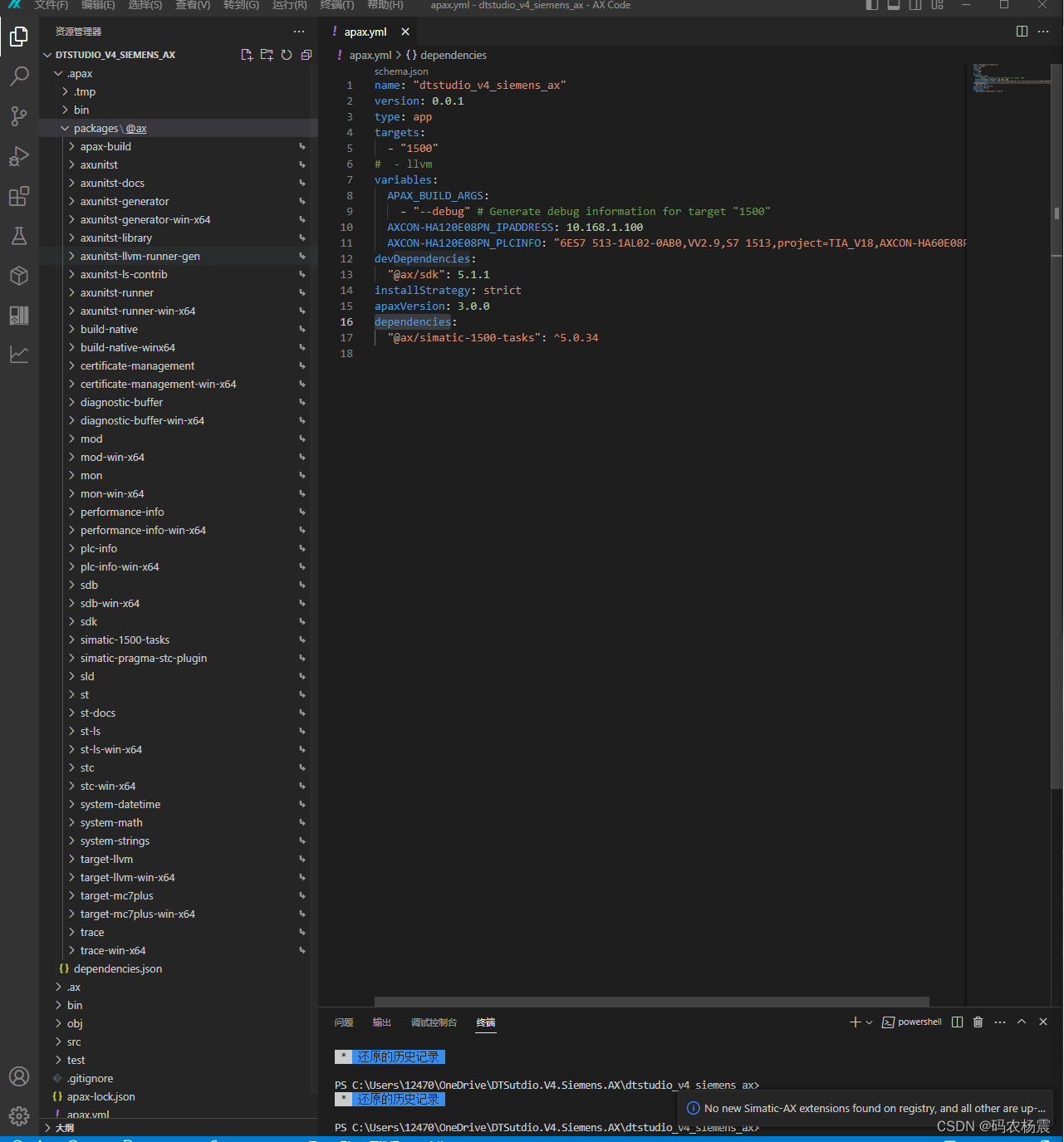Expand the sdk package folder

pos(179,621)
